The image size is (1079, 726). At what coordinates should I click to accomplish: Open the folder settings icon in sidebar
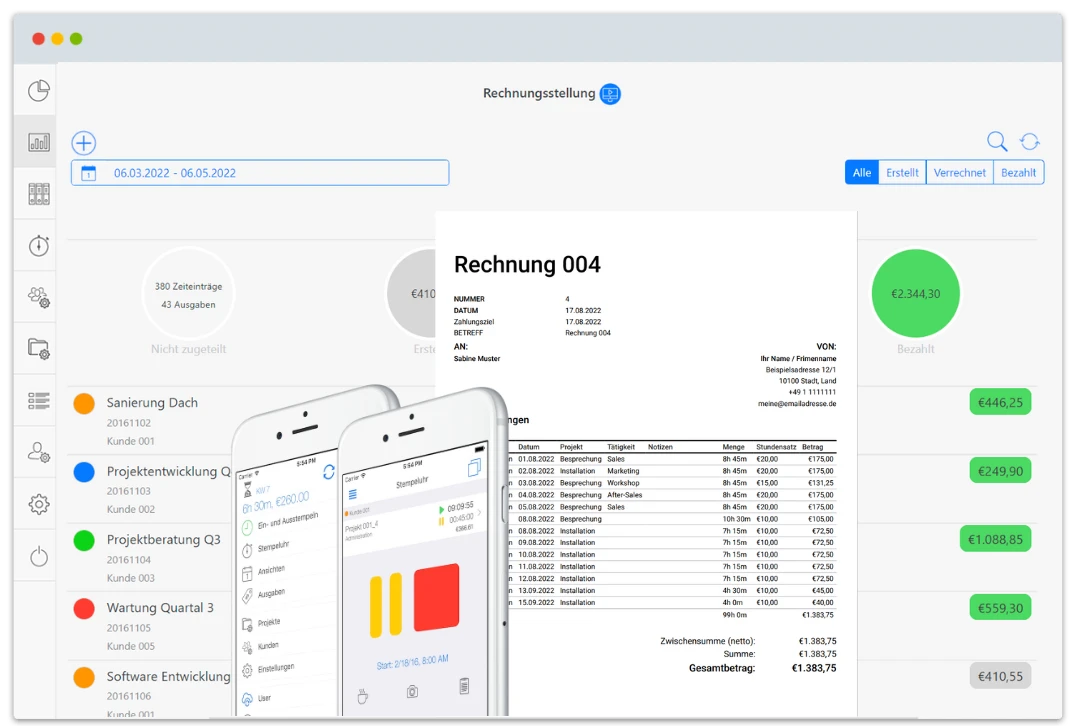[38, 349]
